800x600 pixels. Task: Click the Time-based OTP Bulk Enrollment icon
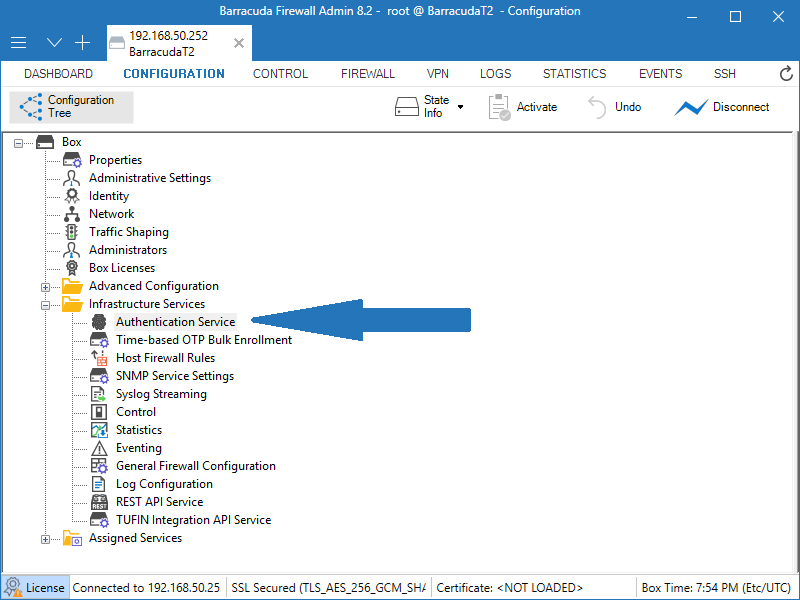click(x=99, y=340)
